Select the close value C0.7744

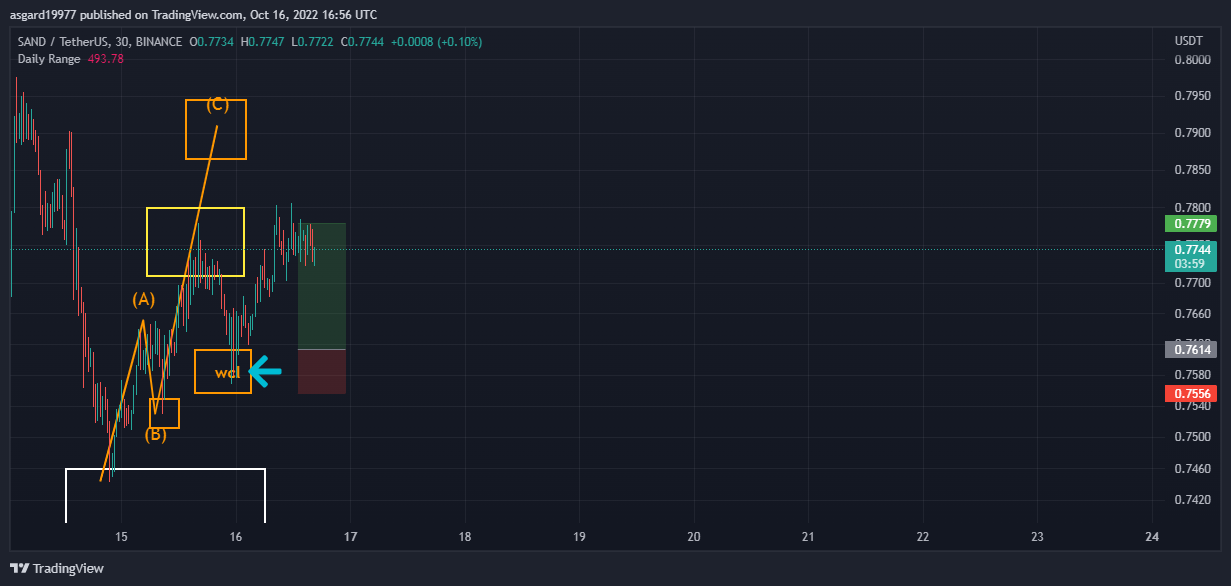pos(361,42)
